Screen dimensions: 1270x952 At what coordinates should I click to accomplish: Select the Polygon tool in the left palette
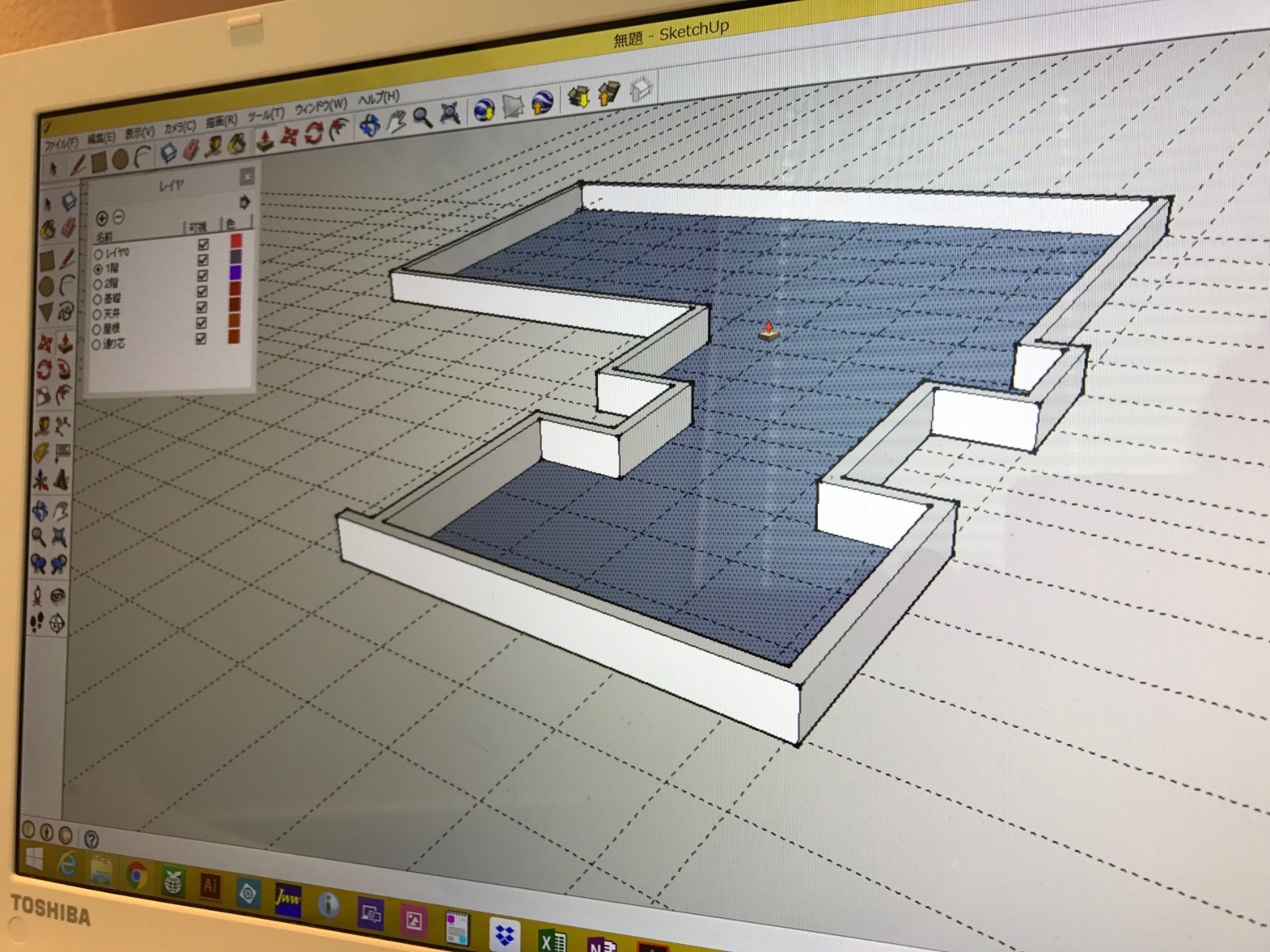pyautogui.click(x=46, y=312)
